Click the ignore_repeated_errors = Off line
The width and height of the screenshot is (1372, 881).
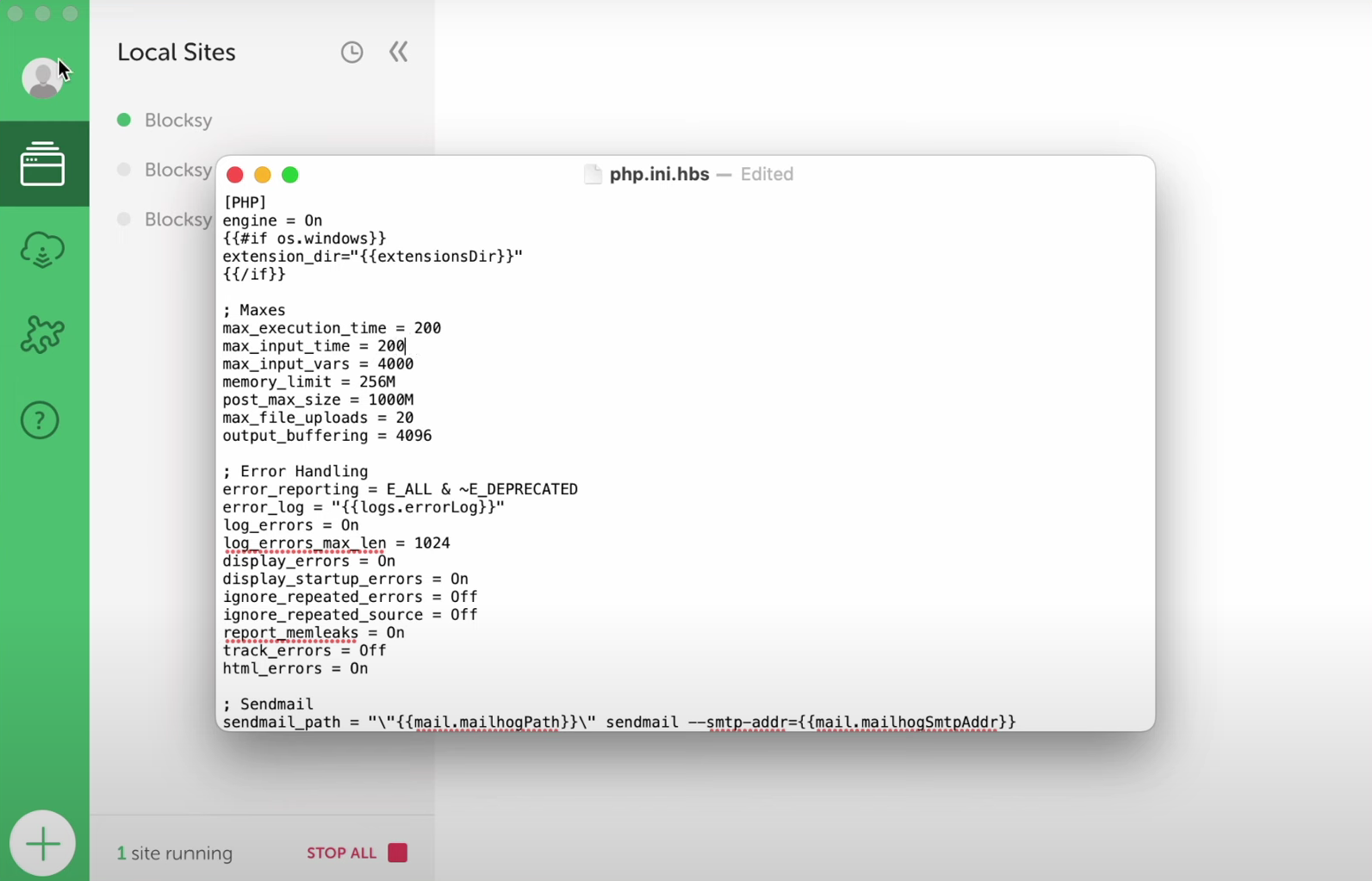(351, 597)
